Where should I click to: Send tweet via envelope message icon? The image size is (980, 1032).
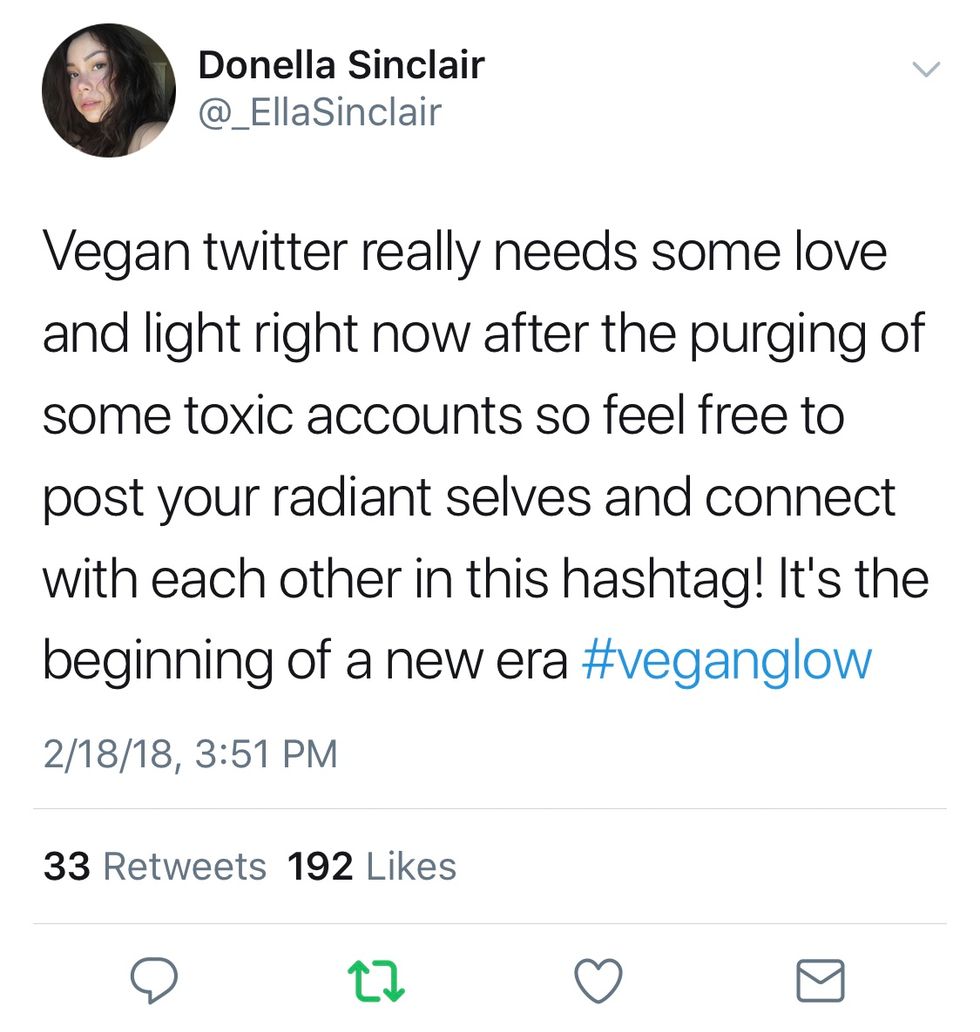click(x=820, y=980)
